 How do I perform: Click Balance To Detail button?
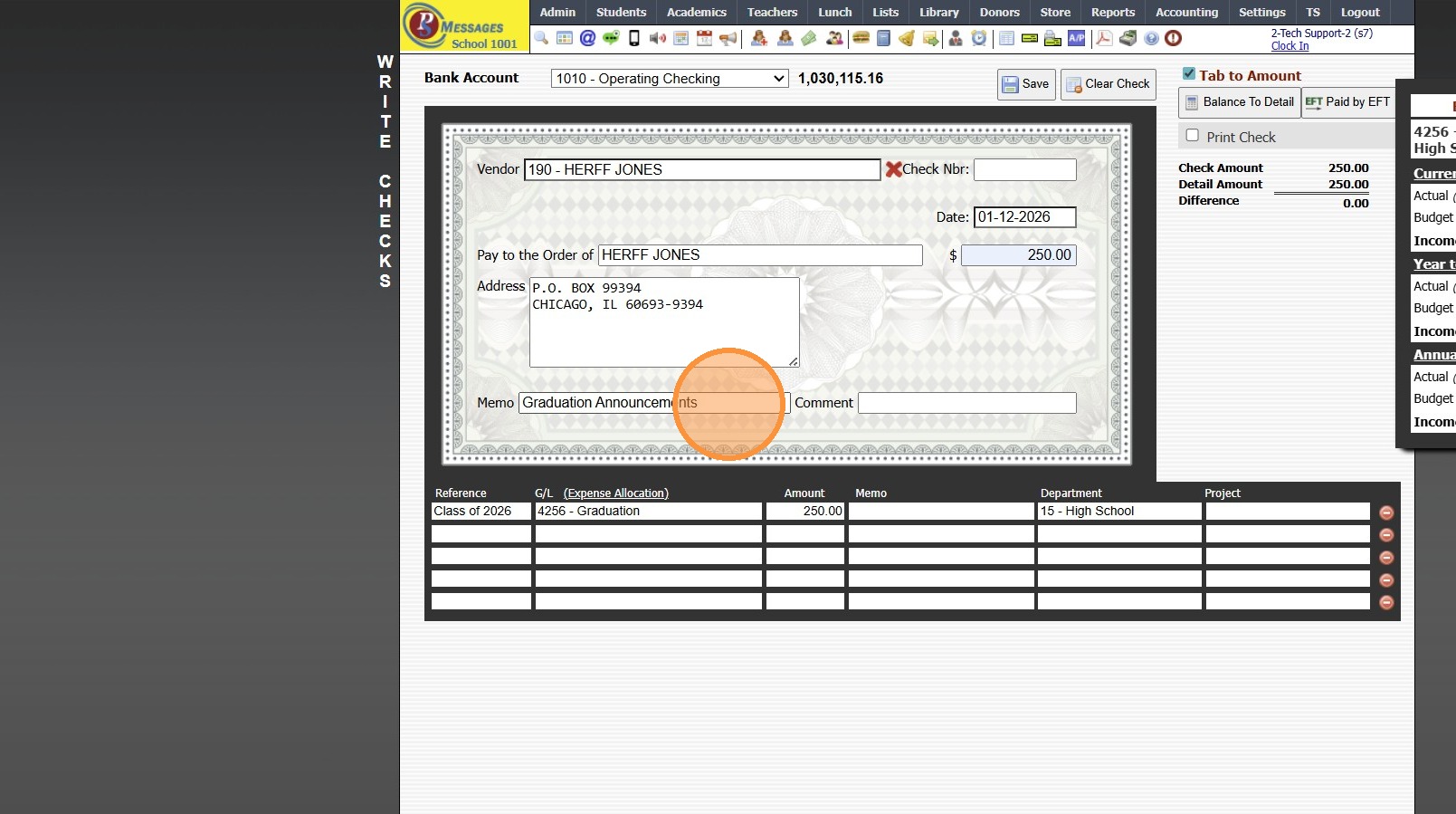tap(1240, 102)
